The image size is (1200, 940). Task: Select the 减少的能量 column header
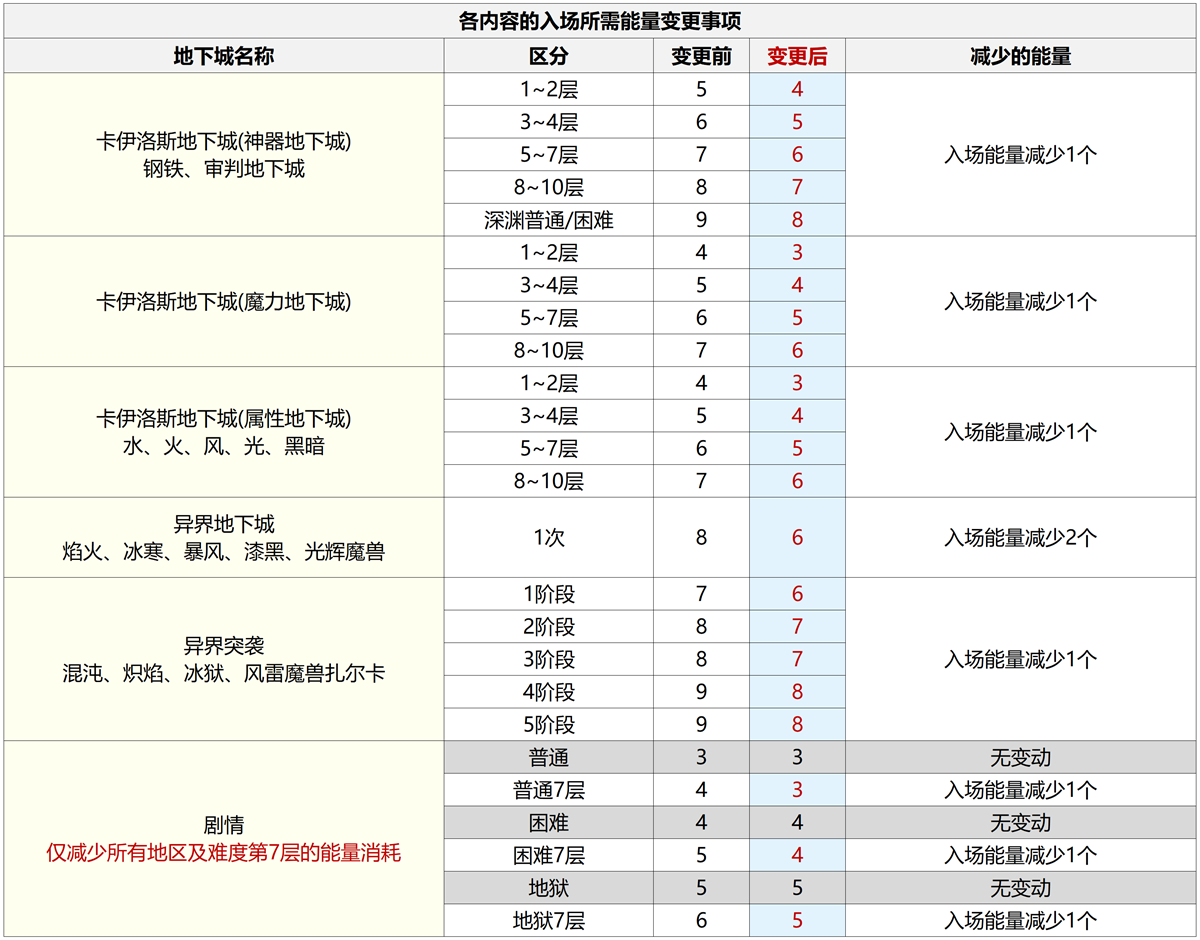(x=1020, y=56)
